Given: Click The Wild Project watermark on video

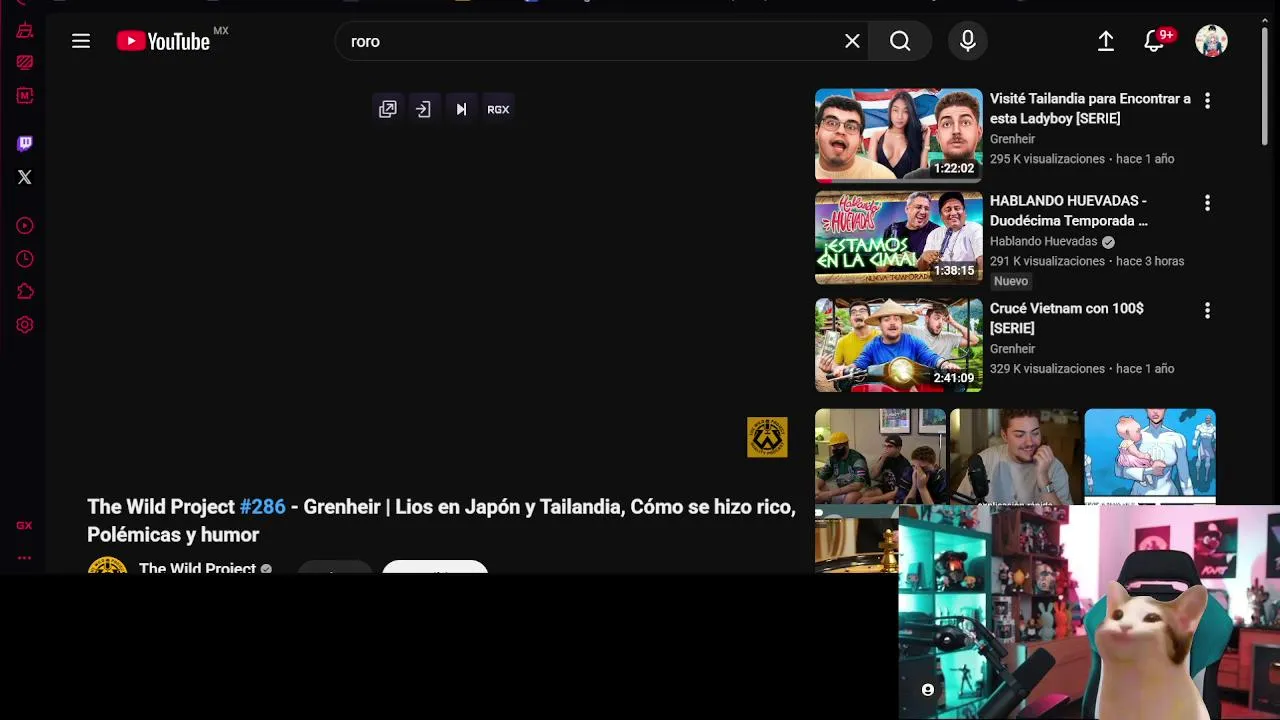Looking at the screenshot, I should point(767,437).
